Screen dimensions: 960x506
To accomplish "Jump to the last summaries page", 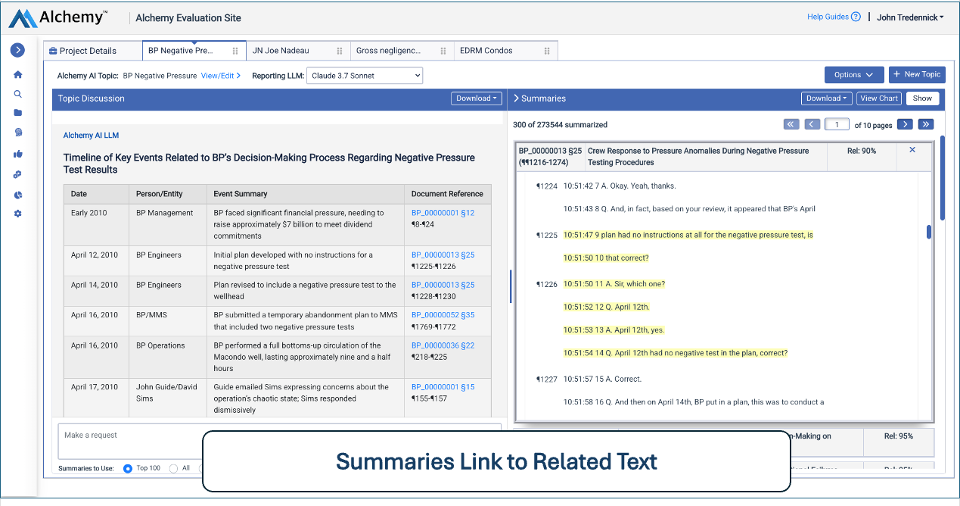I will [x=926, y=124].
